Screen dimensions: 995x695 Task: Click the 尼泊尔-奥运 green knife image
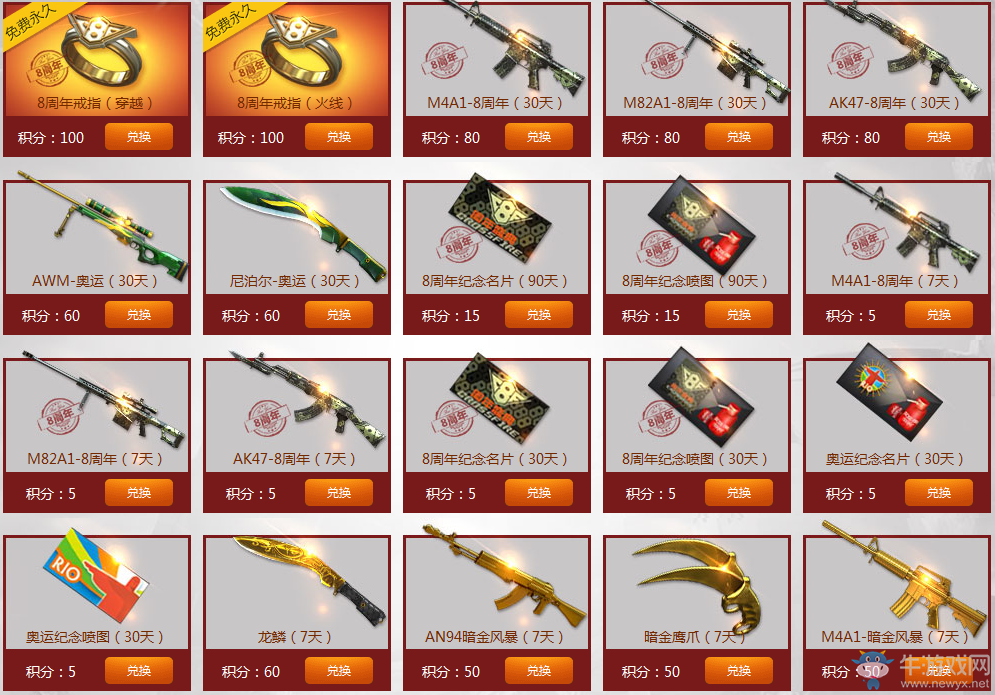point(303,231)
